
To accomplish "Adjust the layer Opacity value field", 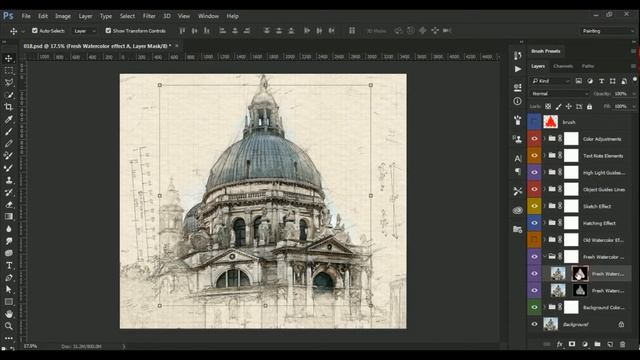I will pyautogui.click(x=622, y=94).
